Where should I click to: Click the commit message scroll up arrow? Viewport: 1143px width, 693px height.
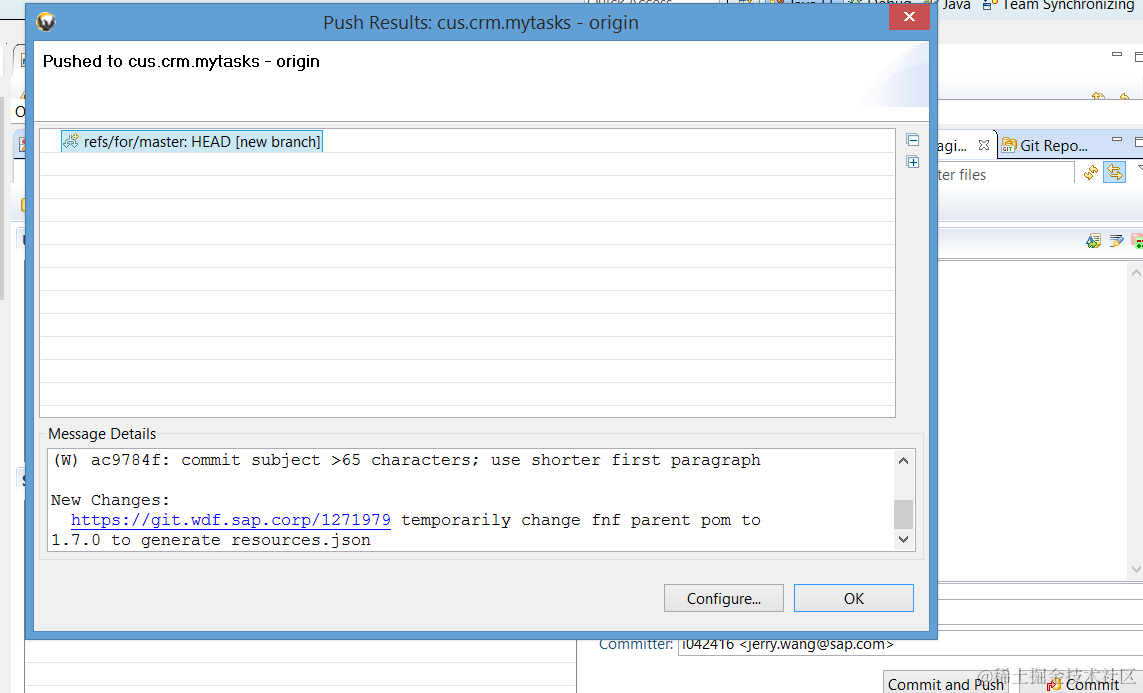point(1136,273)
